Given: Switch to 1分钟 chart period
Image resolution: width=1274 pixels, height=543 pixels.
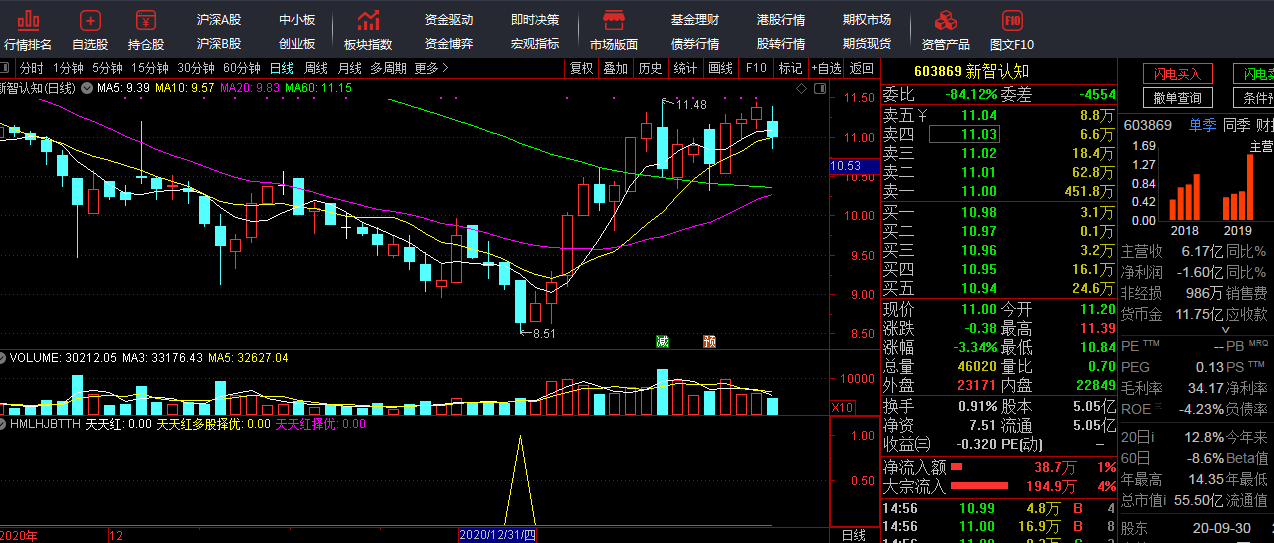Looking at the screenshot, I should pyautogui.click(x=69, y=68).
